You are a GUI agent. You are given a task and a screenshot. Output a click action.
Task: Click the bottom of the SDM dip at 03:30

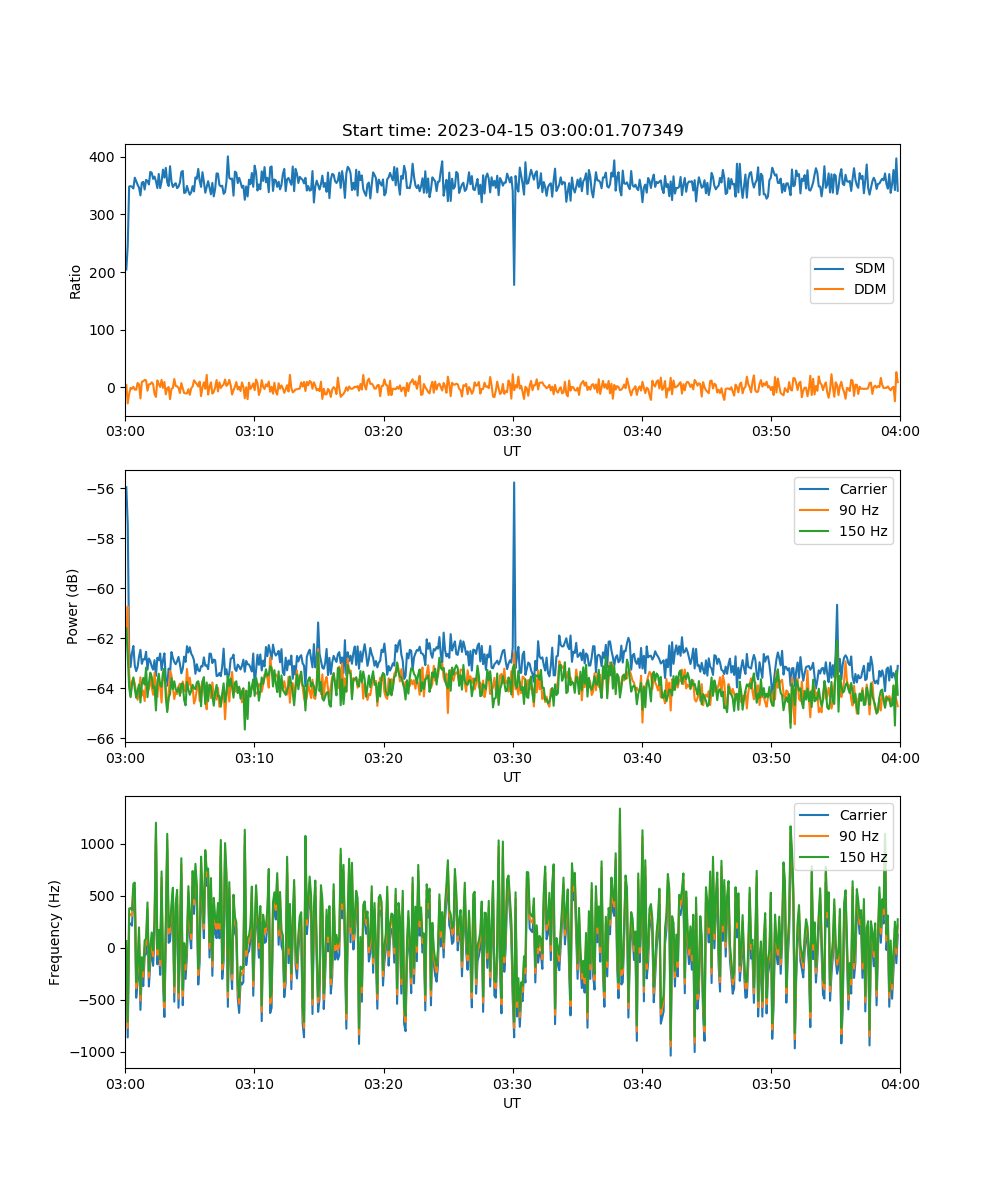(x=514, y=285)
